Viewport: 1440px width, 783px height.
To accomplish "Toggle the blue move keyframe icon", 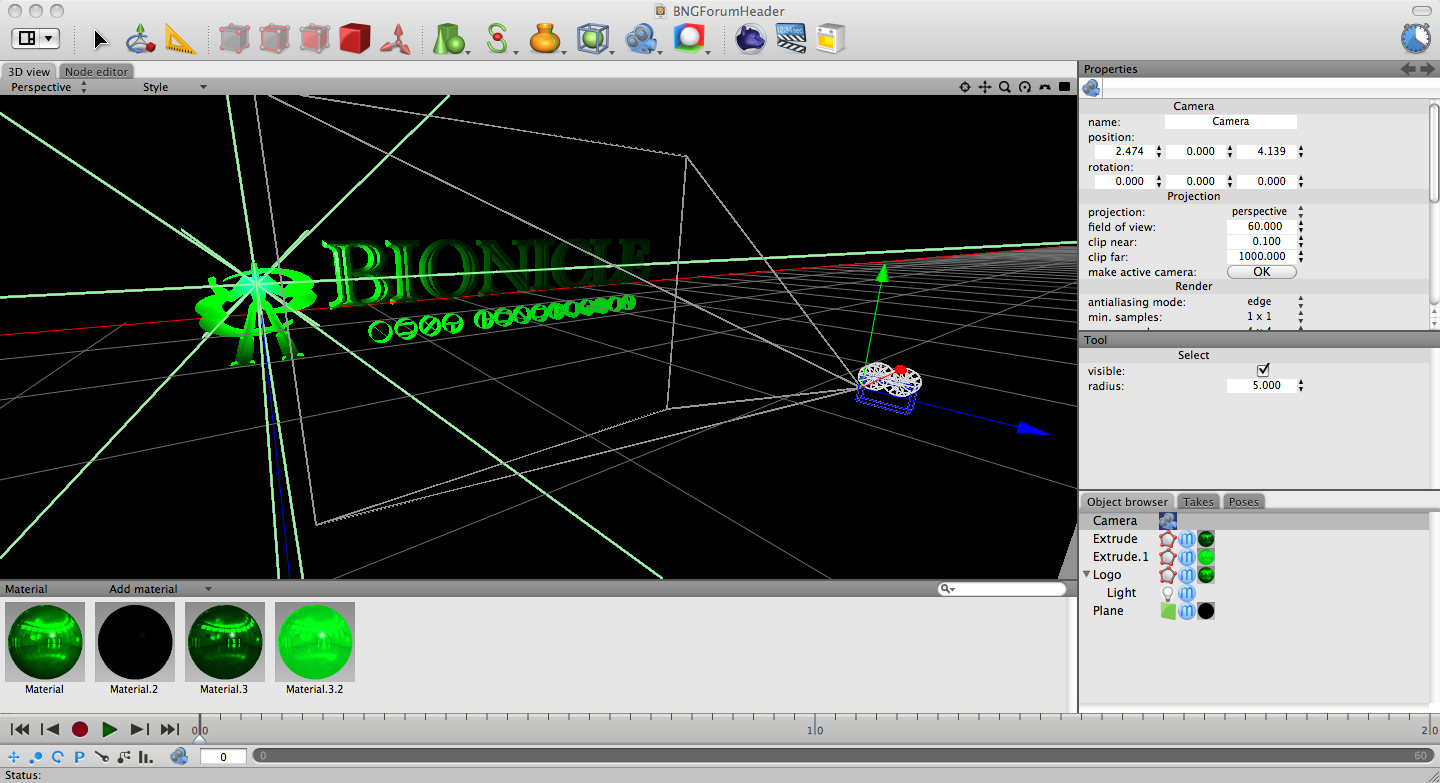I will pos(14,757).
